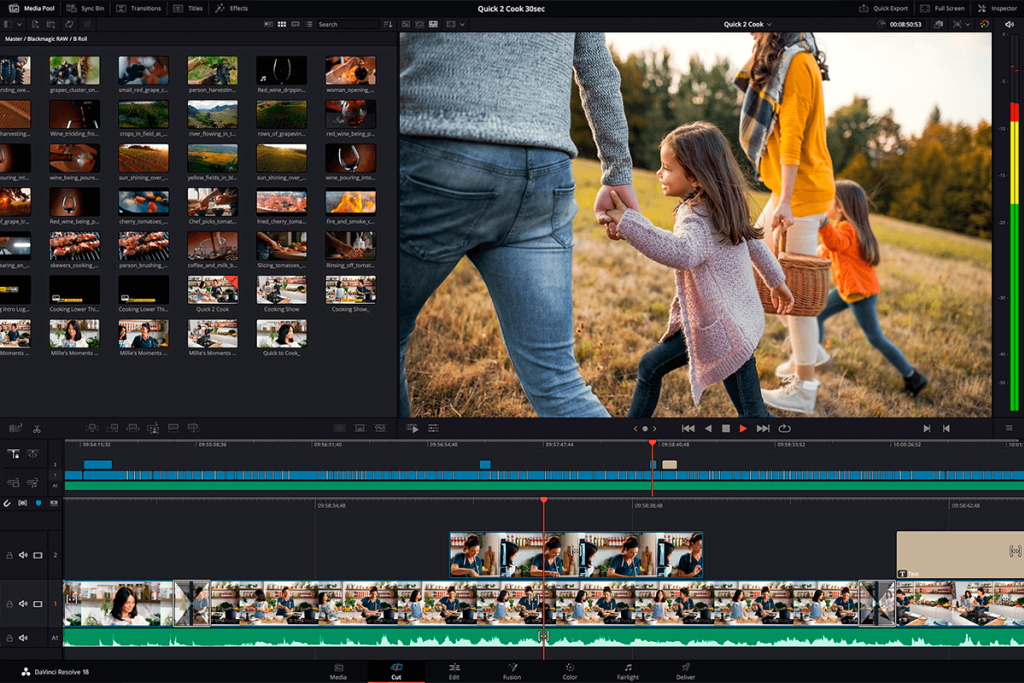The width and height of the screenshot is (1024, 683).
Task: Open the Sync Bin panel
Action: (88, 8)
